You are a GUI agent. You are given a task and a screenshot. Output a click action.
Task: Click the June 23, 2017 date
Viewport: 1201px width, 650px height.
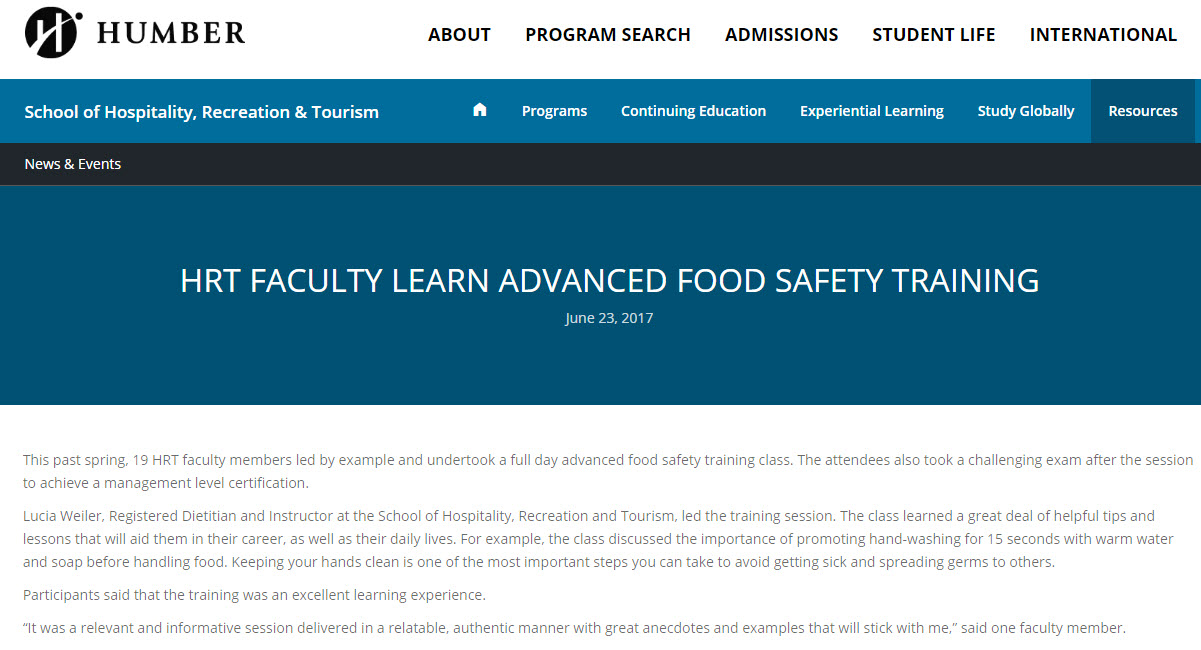point(609,318)
